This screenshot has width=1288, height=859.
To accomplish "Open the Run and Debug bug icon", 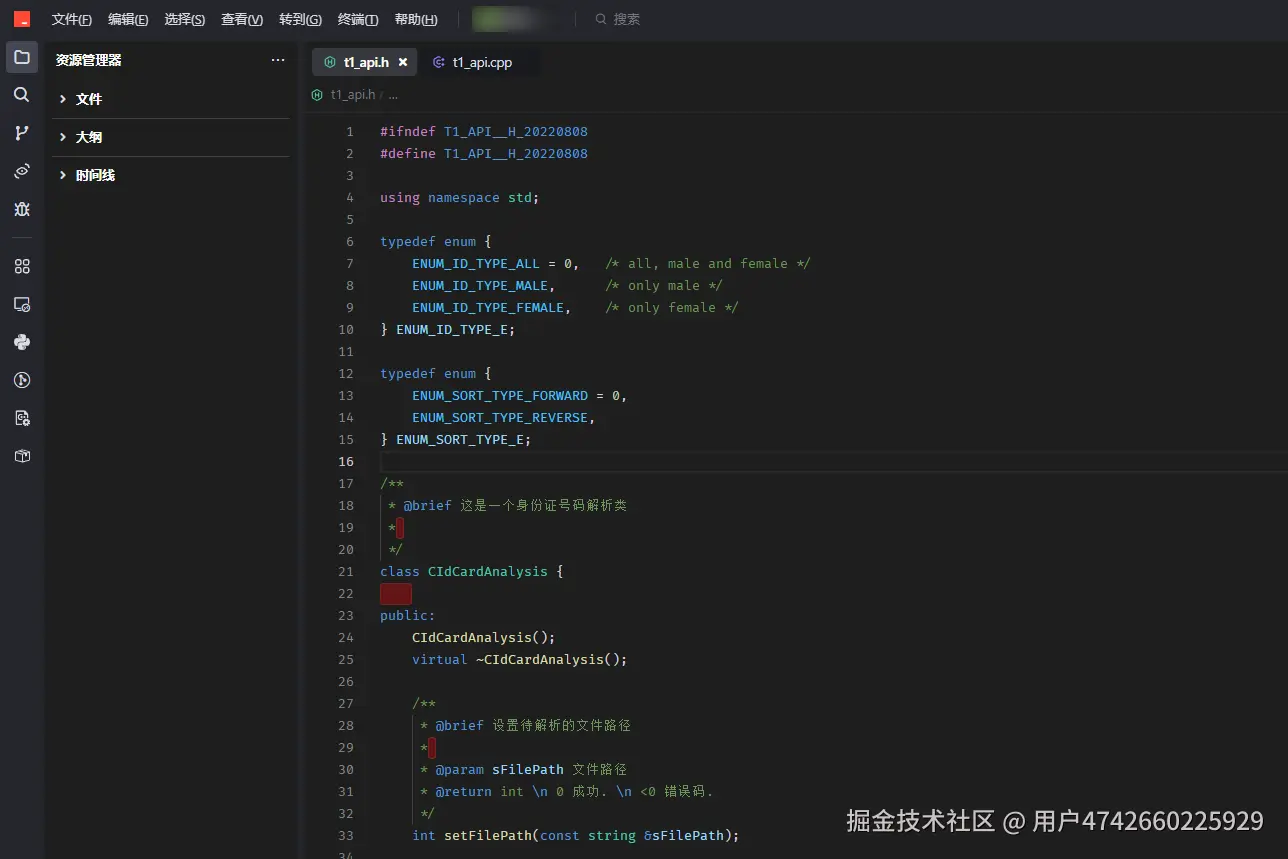I will point(21,209).
